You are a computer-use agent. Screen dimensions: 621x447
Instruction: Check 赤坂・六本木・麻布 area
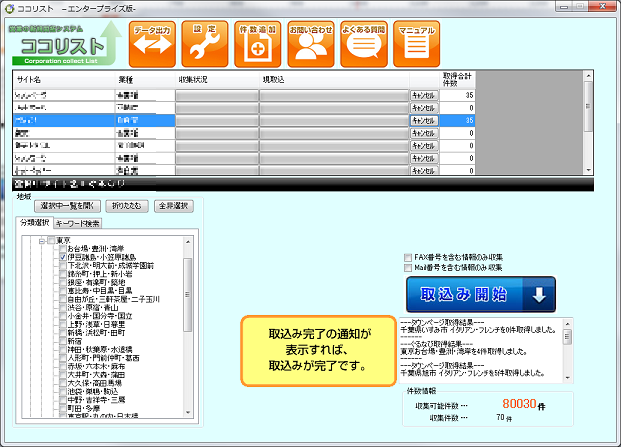[x=63, y=366]
